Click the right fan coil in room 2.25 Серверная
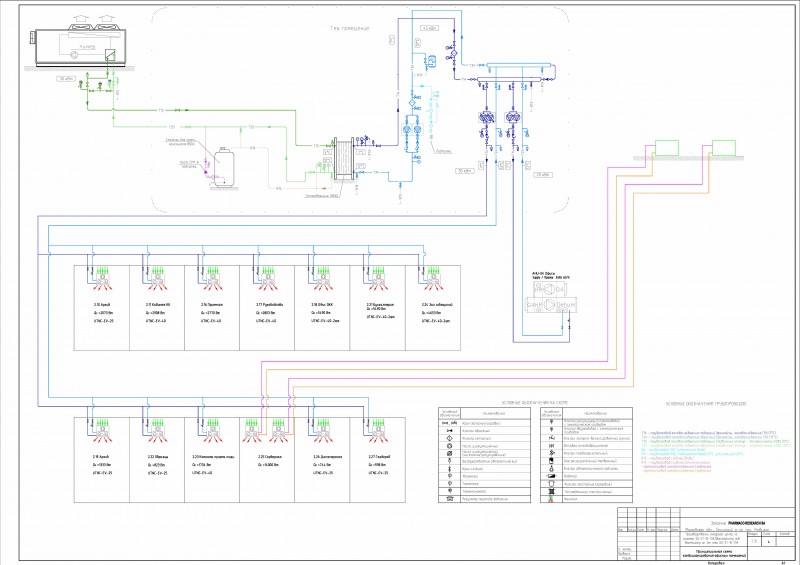The height and width of the screenshot is (565, 800). (278, 430)
